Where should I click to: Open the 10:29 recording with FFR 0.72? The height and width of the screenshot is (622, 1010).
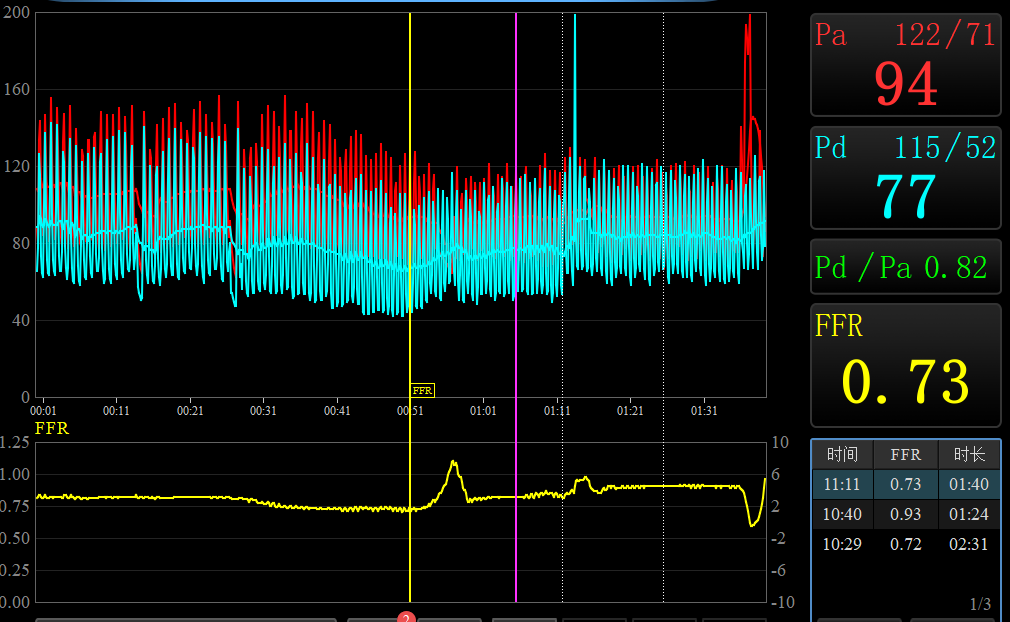[x=905, y=544]
